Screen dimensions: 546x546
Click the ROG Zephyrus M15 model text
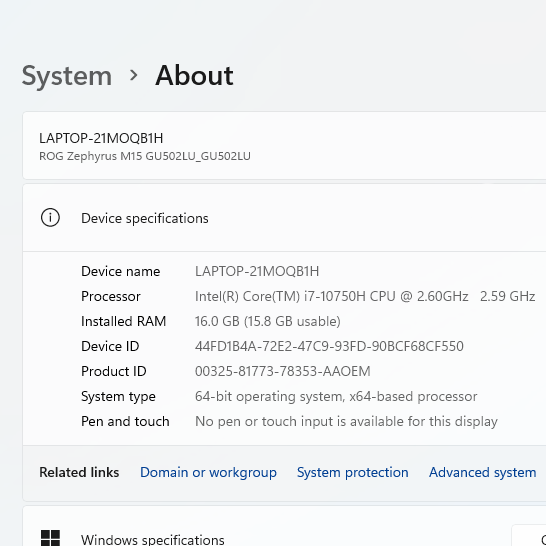click(145, 156)
